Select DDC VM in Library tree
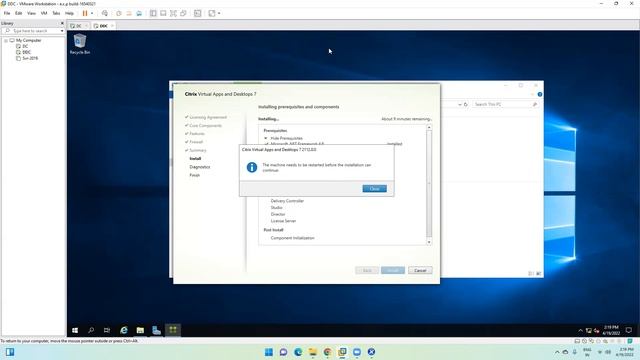This screenshot has width=640, height=360. click(27, 52)
